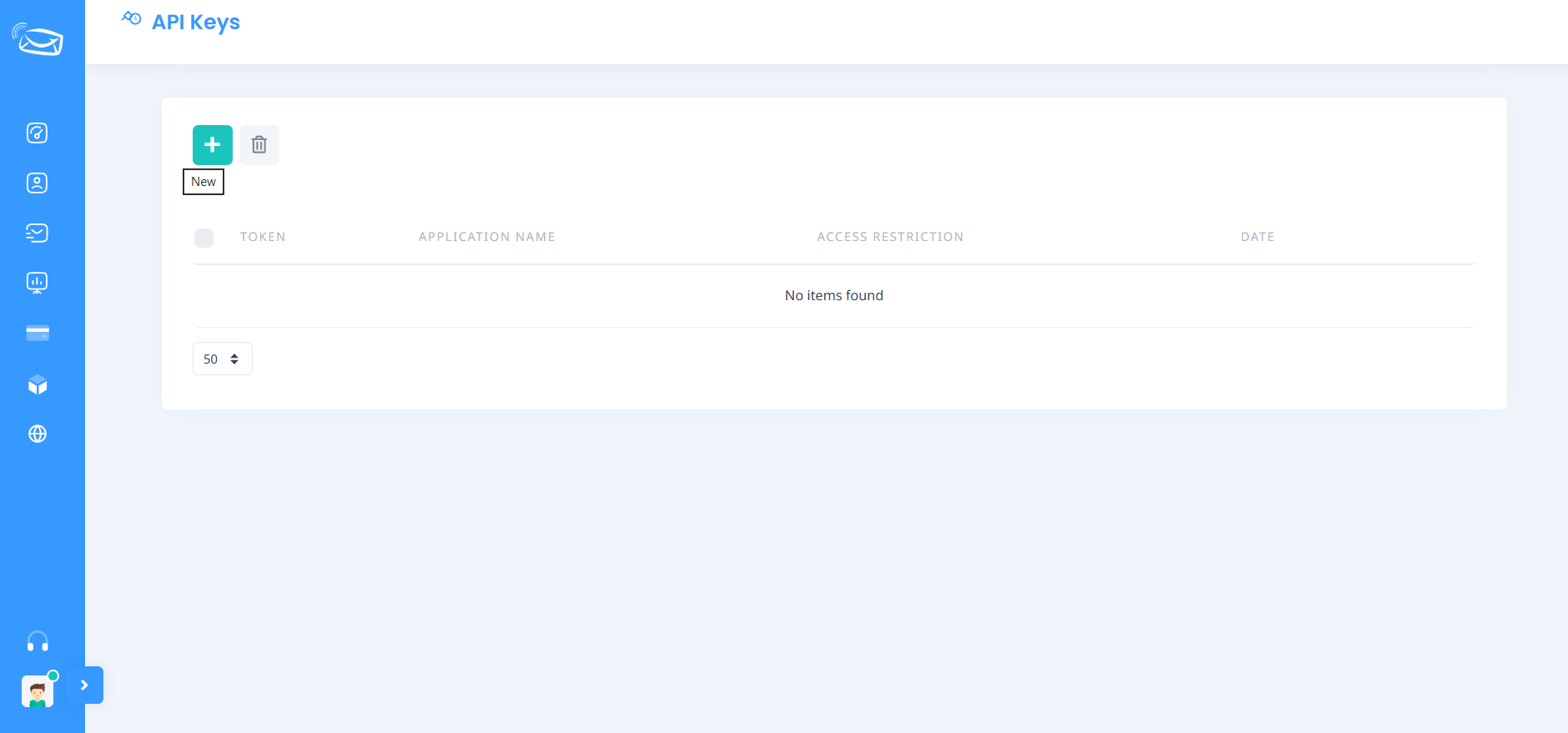Open the dashboard gauge icon
The height and width of the screenshot is (733, 1568).
38,133
